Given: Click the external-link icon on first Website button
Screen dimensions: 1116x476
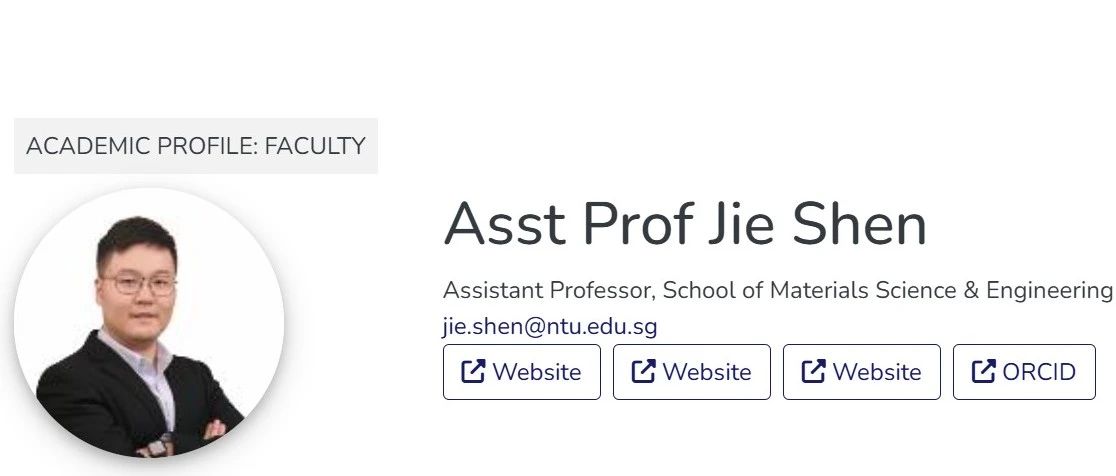Looking at the screenshot, I should pyautogui.click(x=473, y=371).
